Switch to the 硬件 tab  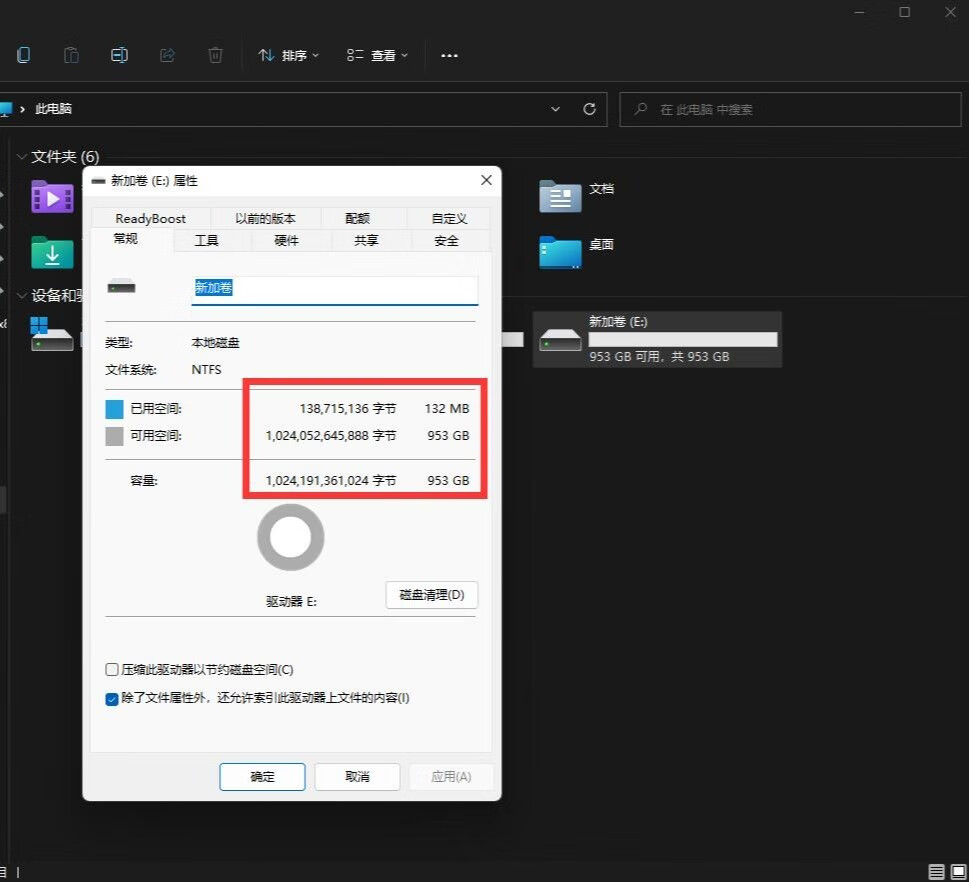286,240
